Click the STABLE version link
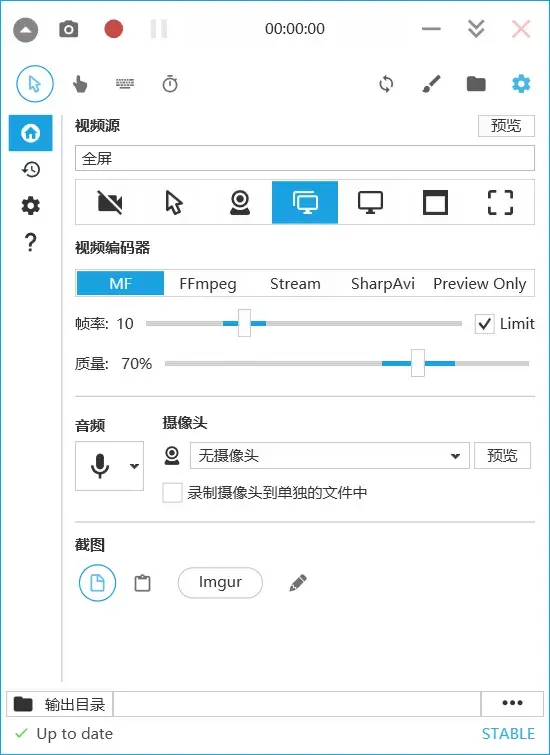Viewport: 550px width, 755px height. pos(508,733)
